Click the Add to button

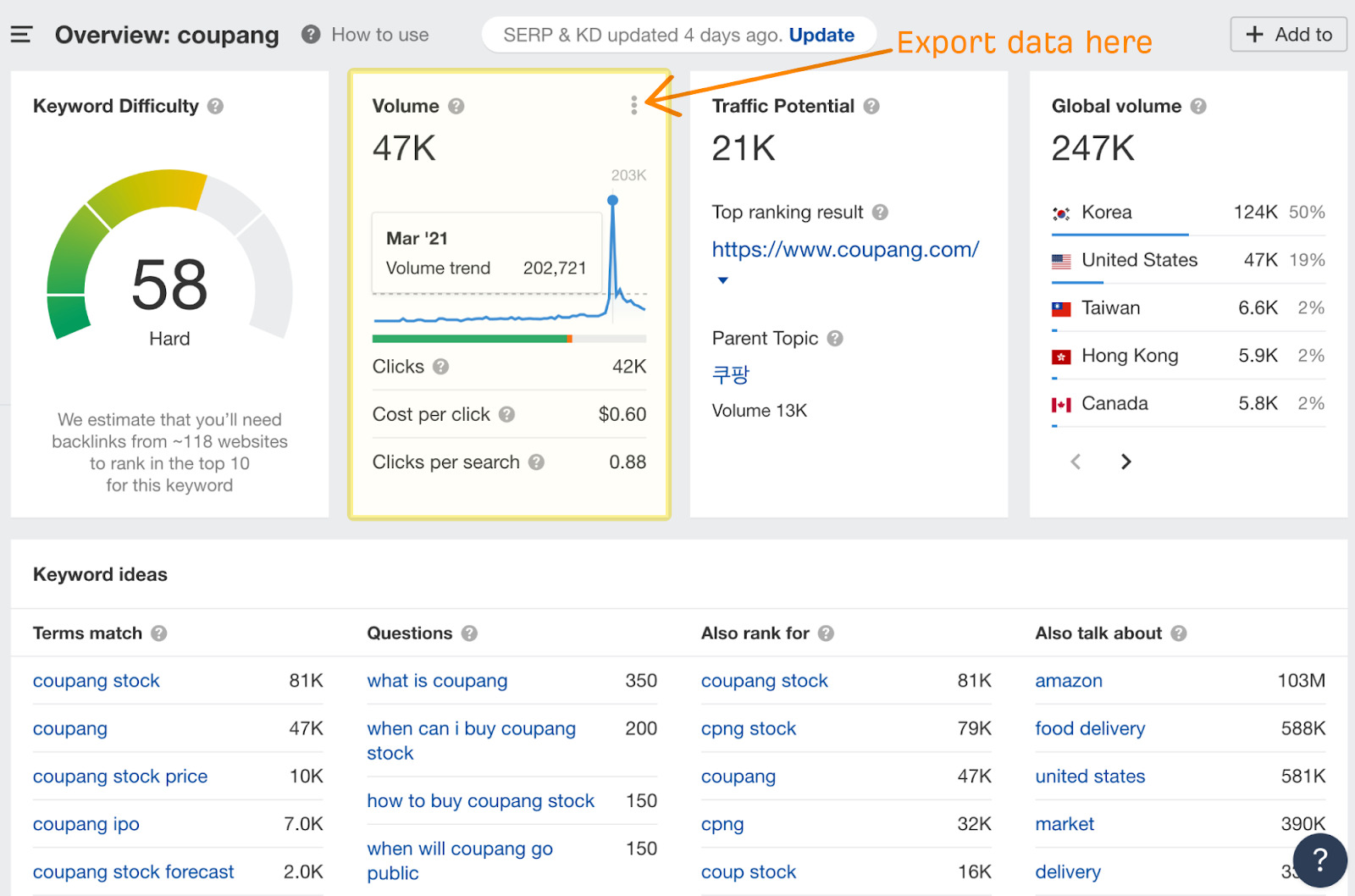tap(1287, 35)
